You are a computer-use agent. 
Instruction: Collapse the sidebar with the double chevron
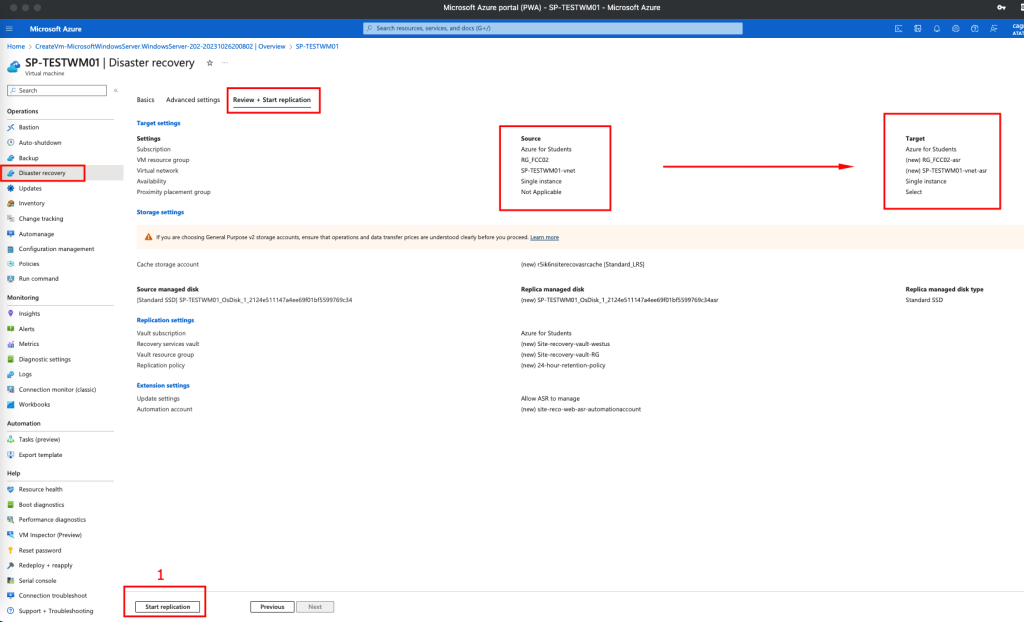[x=116, y=90]
